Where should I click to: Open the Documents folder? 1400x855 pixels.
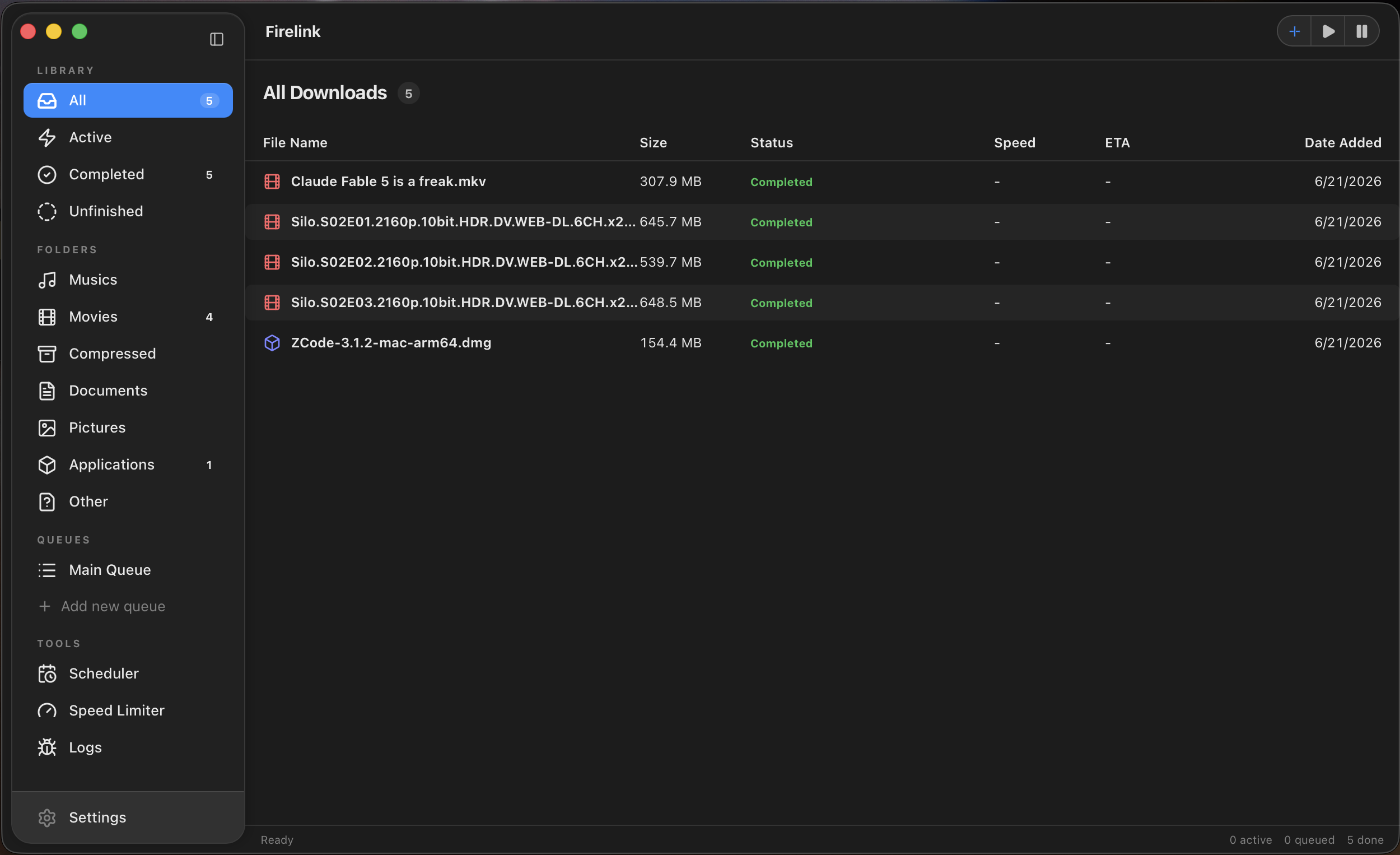tap(128, 391)
